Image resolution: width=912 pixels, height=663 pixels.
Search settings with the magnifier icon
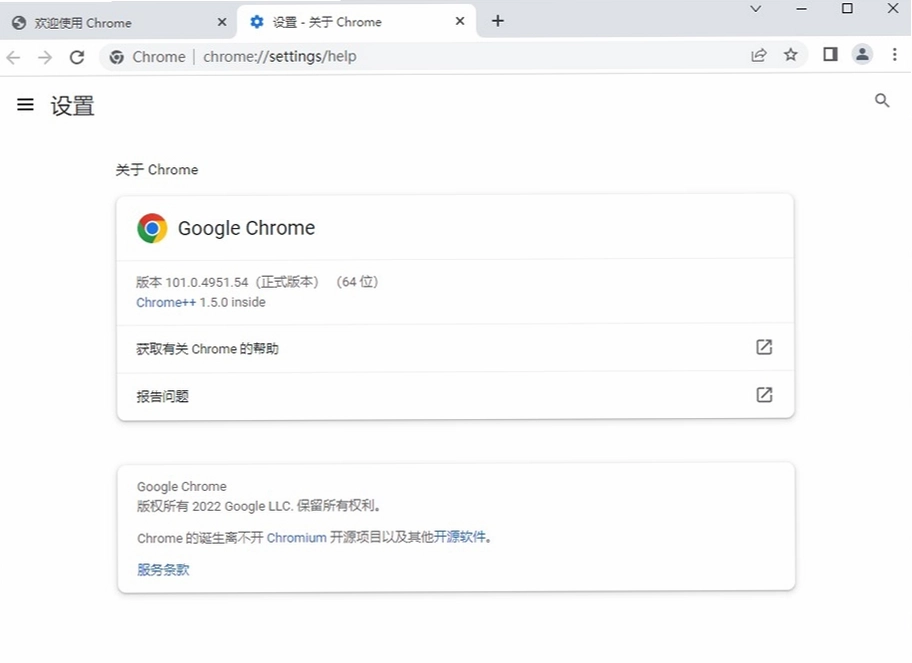(882, 101)
